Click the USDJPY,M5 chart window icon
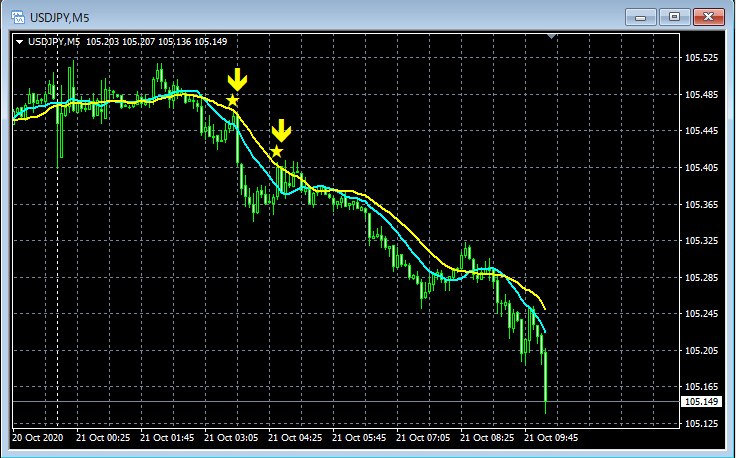Screen dimensions: 737x458 pyautogui.click(x=18, y=18)
